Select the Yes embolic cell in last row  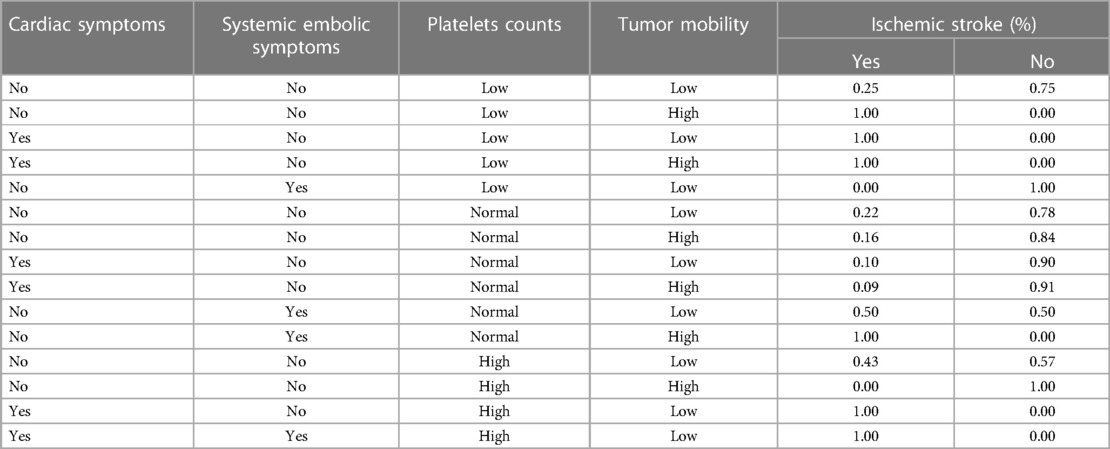(x=296, y=436)
